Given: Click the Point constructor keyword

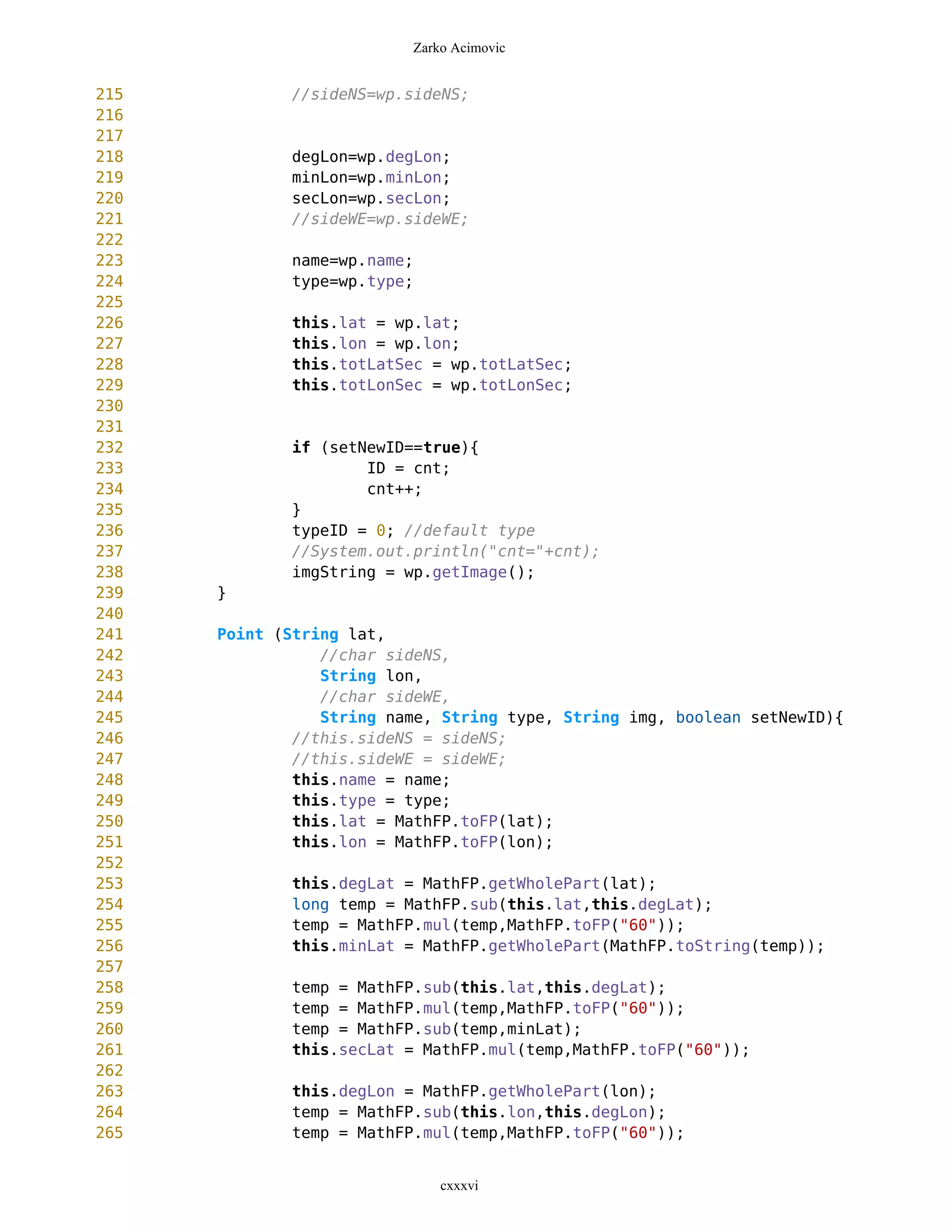Looking at the screenshot, I should coord(240,634).
